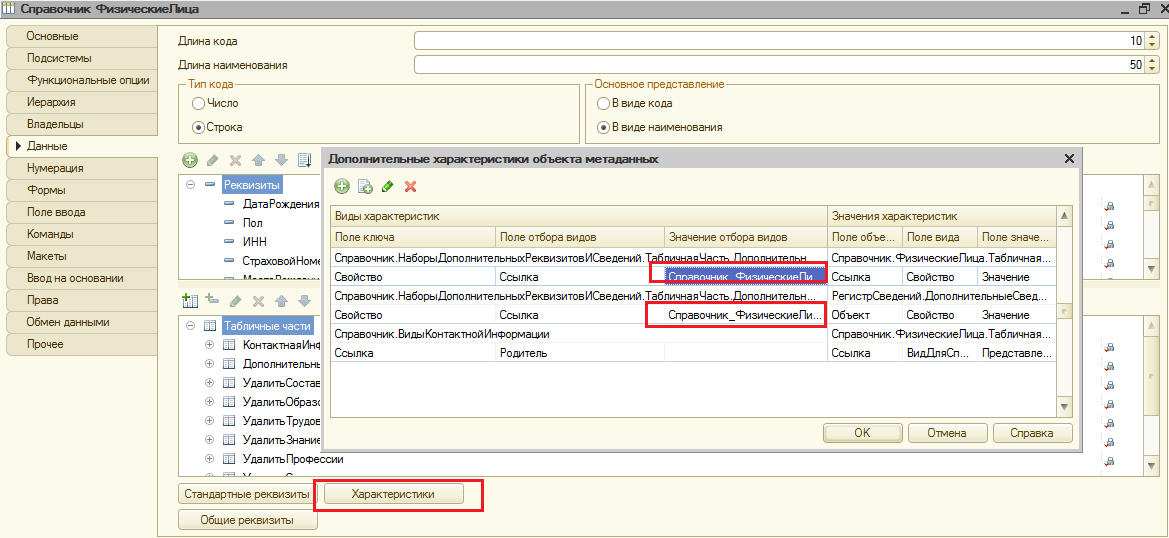Image resolution: width=1169 pixels, height=538 pixels.
Task: Open the Обмен данными tab
Action: (x=81, y=323)
